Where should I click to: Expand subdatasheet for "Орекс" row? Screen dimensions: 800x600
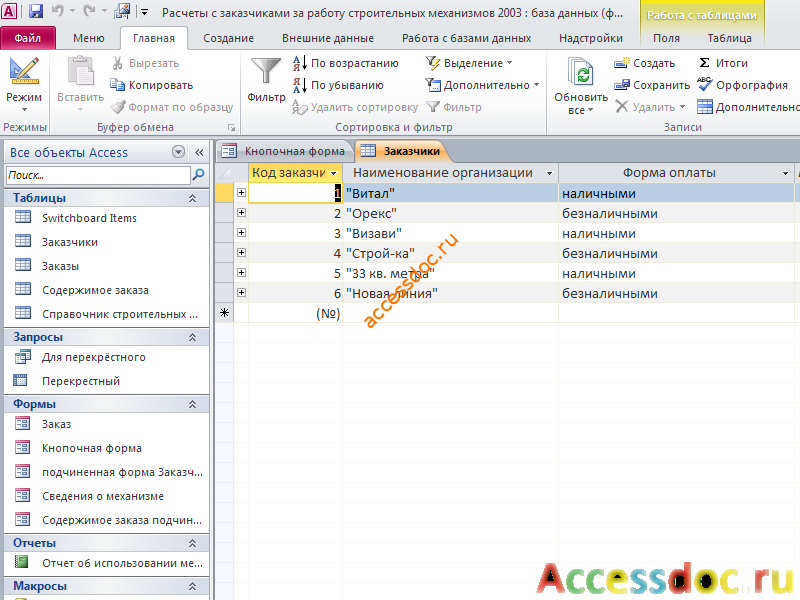(241, 213)
